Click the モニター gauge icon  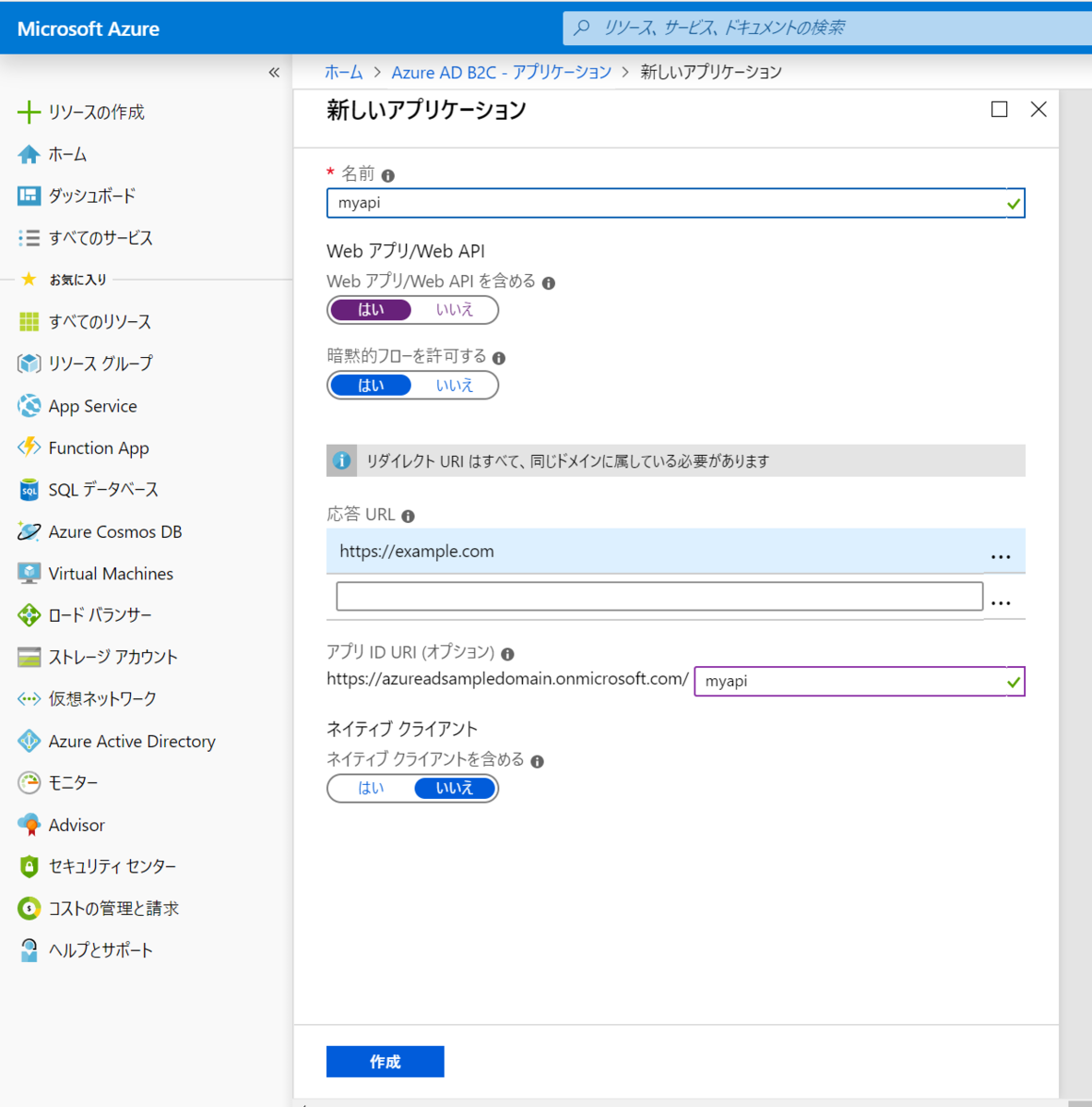[29, 782]
